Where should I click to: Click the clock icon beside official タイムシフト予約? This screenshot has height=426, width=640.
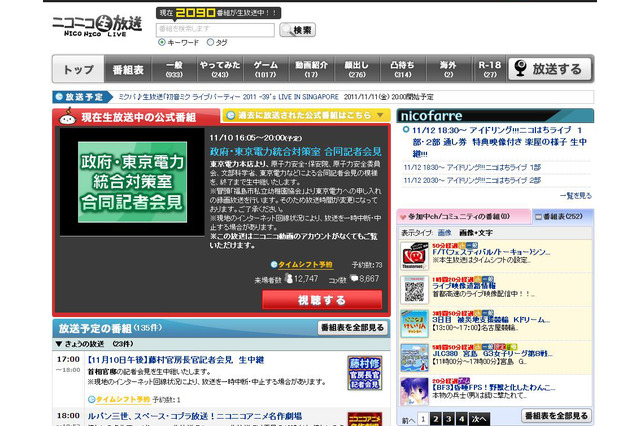click(x=274, y=264)
